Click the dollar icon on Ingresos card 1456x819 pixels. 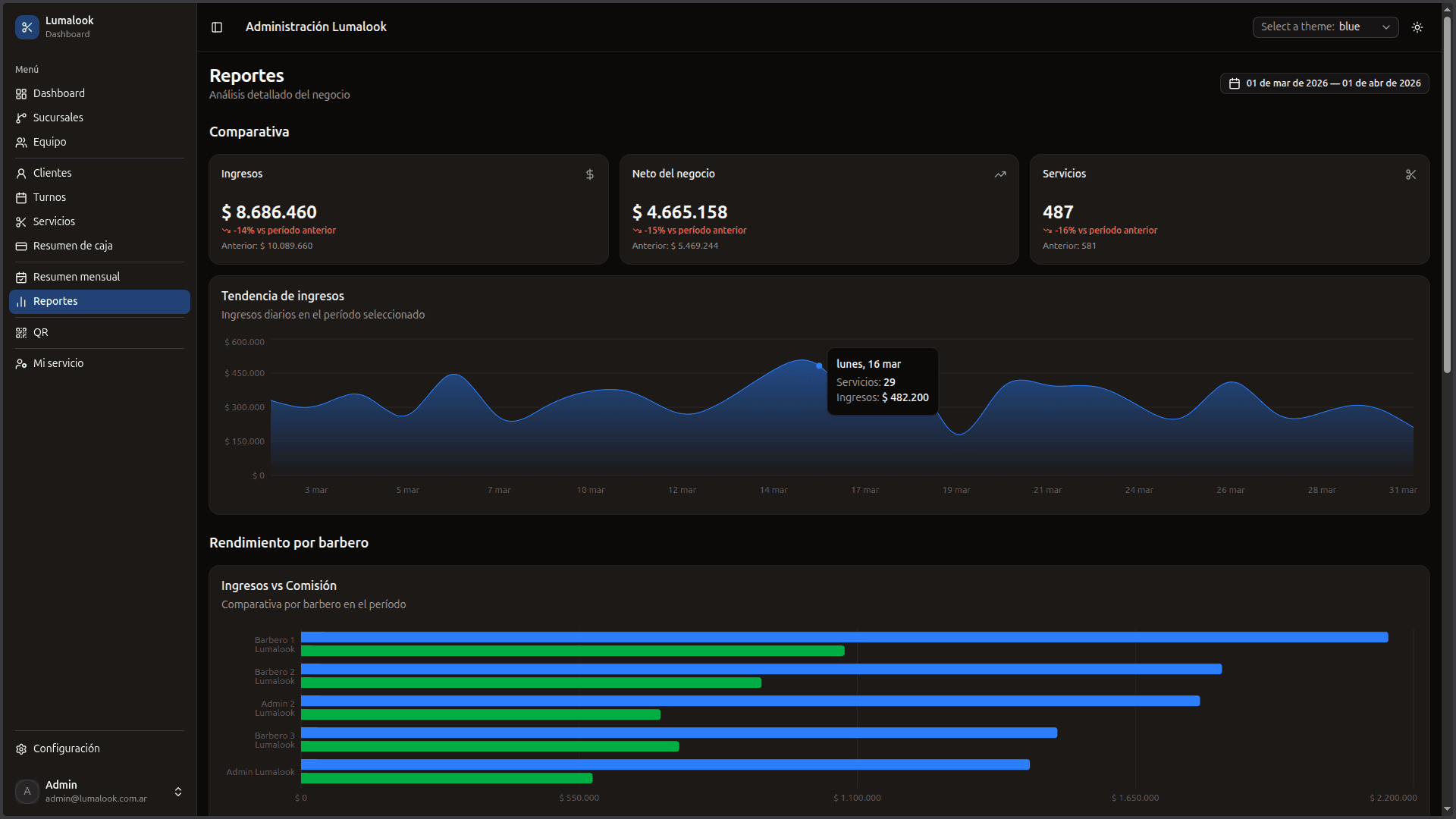click(x=590, y=174)
